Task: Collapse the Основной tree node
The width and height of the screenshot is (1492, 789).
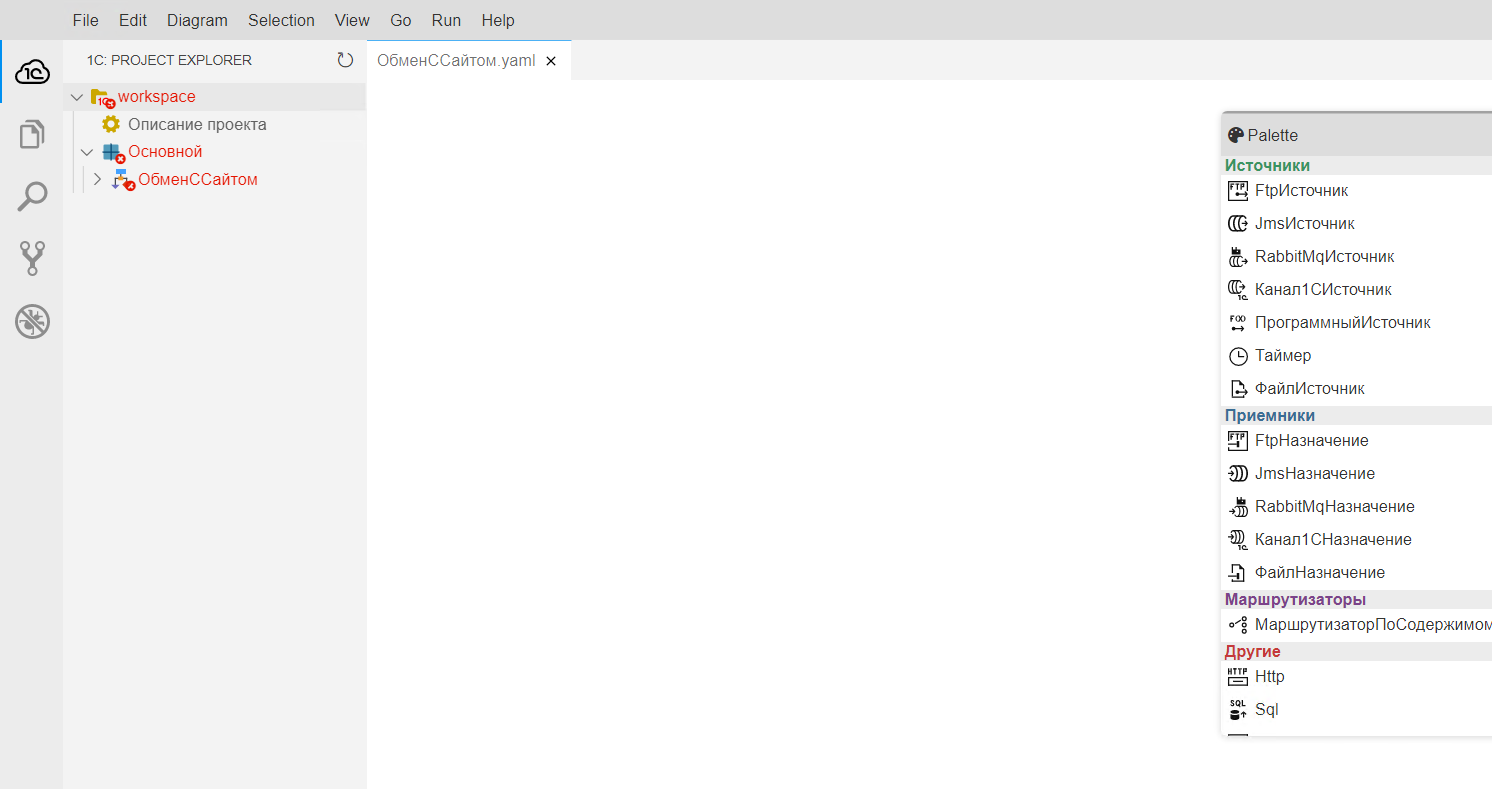Action: 87,152
